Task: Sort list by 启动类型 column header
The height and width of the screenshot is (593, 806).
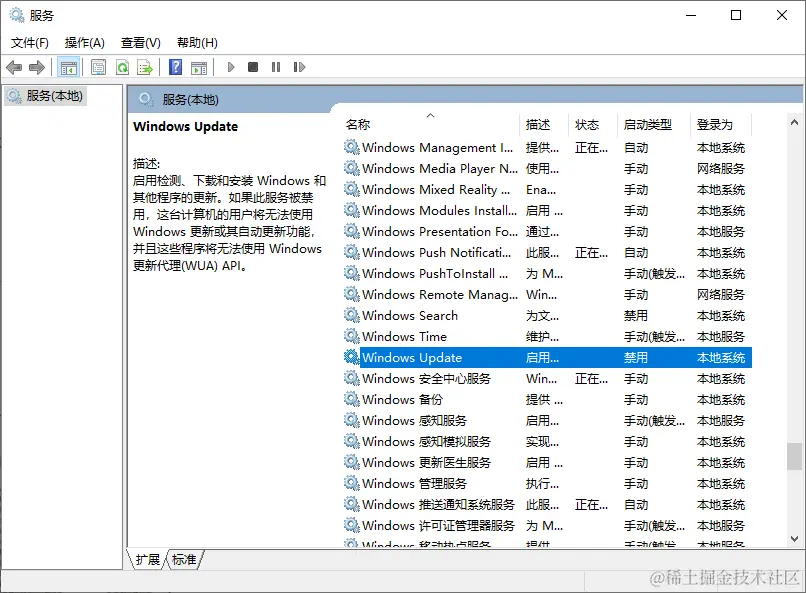Action: pyautogui.click(x=647, y=125)
